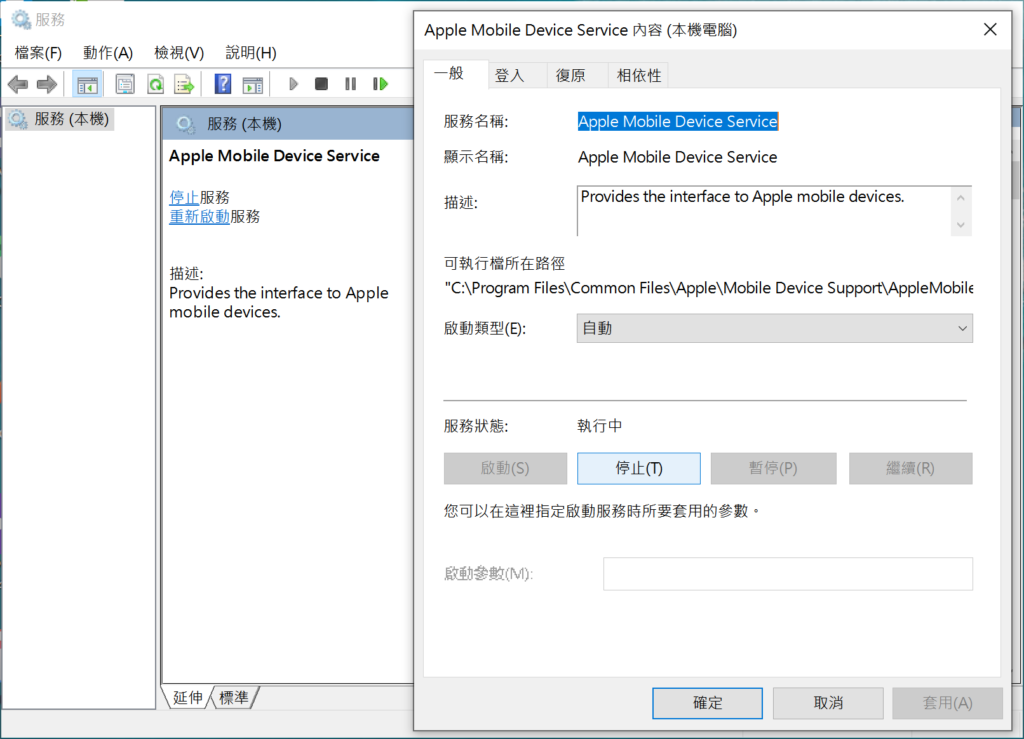Click the Pause service toolbar icon
The width and height of the screenshot is (1024, 739).
(x=351, y=84)
